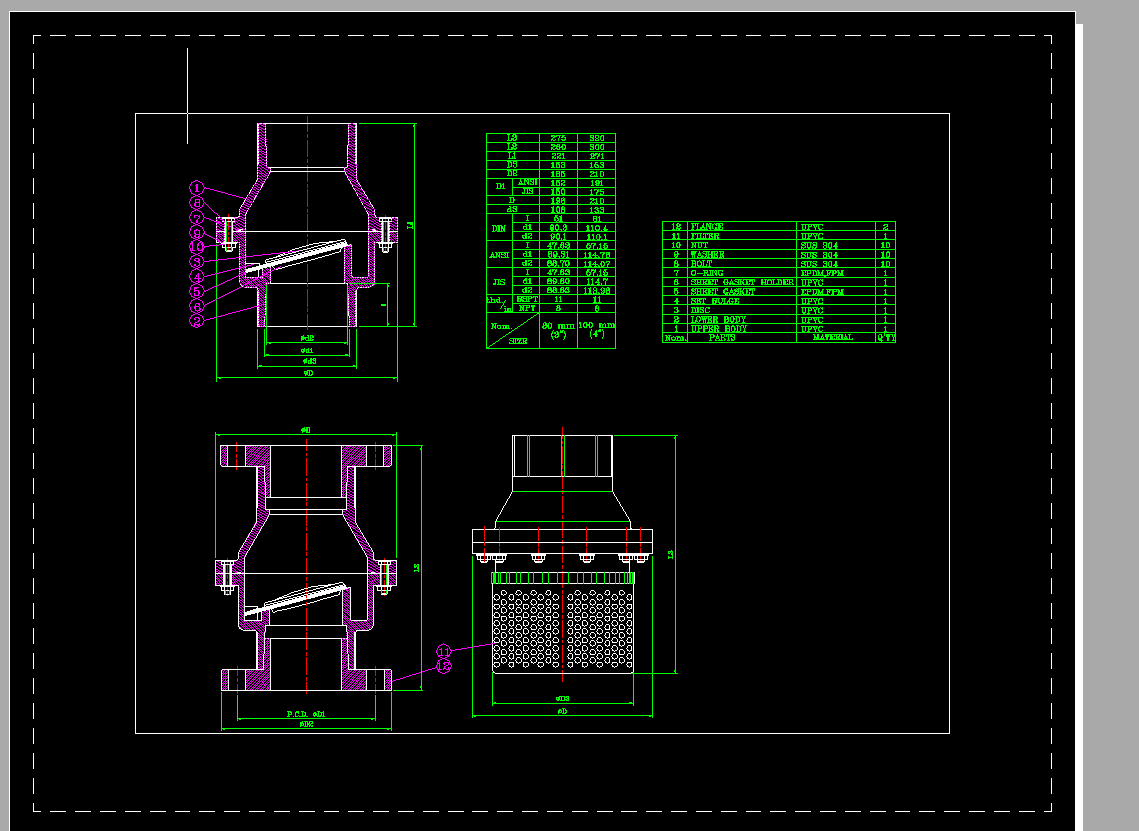This screenshot has height=831, width=1139.
Task: Click value 221 in the size table
Action: tap(558, 156)
